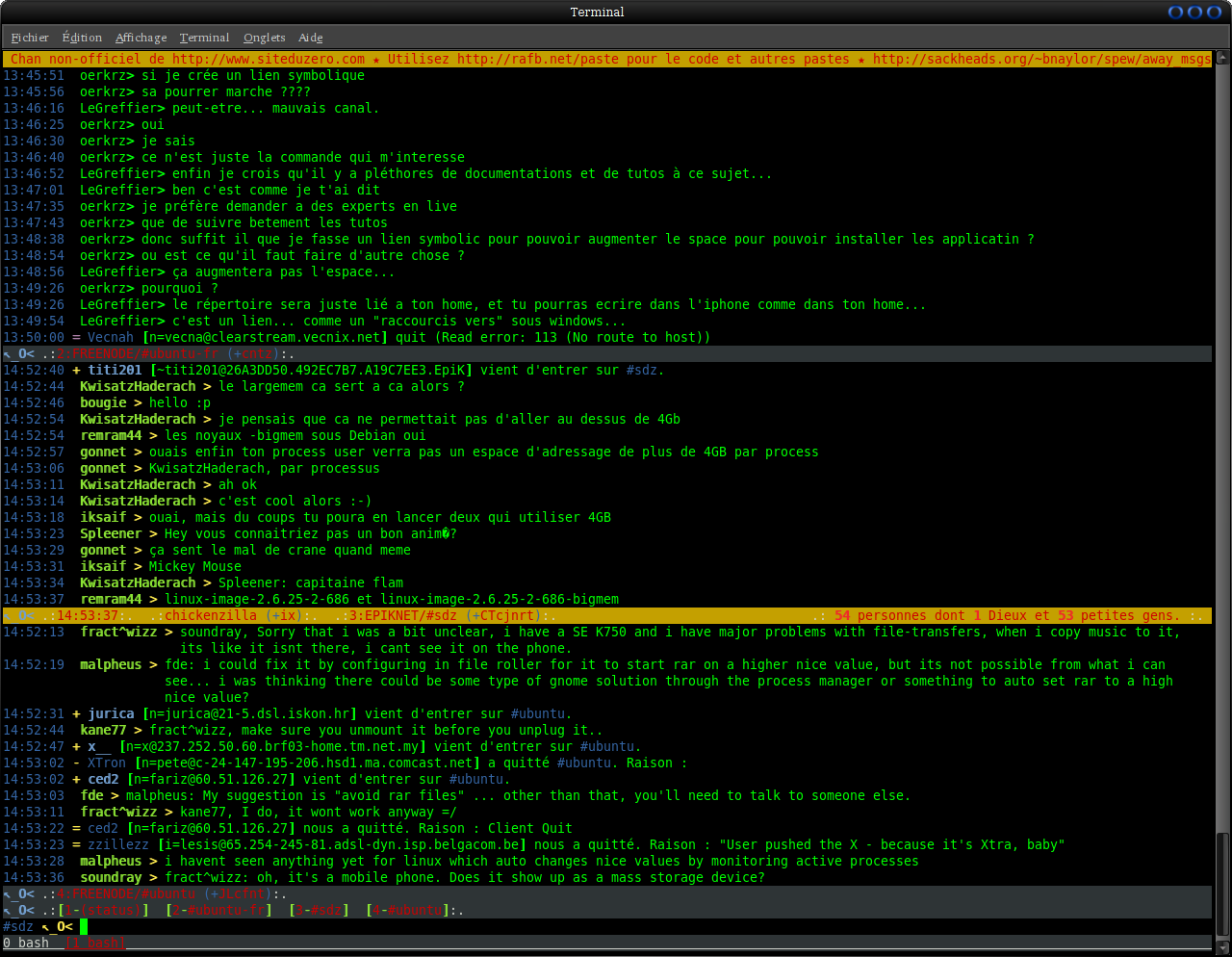
Task: Switch to the 2-#ubuntu-fr window tab
Action: point(218,910)
